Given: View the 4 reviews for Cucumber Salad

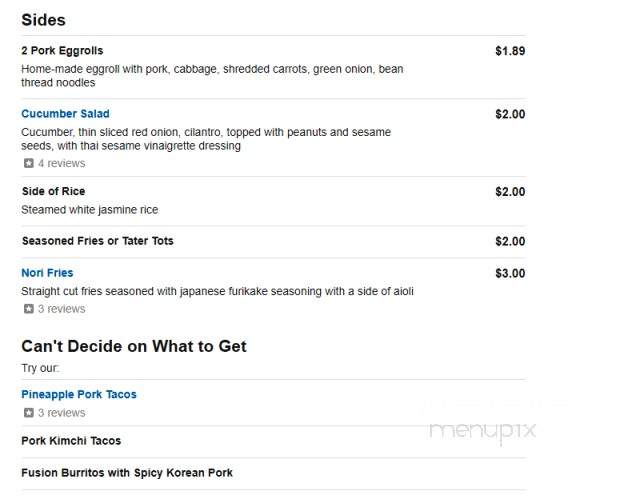Looking at the screenshot, I should tap(62, 163).
